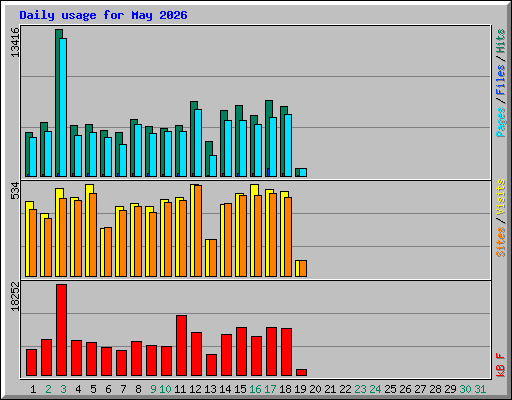Image resolution: width=512 pixels, height=400 pixels.
Task: Click day 22 on the x-axis
Action: pyautogui.click(x=345, y=389)
